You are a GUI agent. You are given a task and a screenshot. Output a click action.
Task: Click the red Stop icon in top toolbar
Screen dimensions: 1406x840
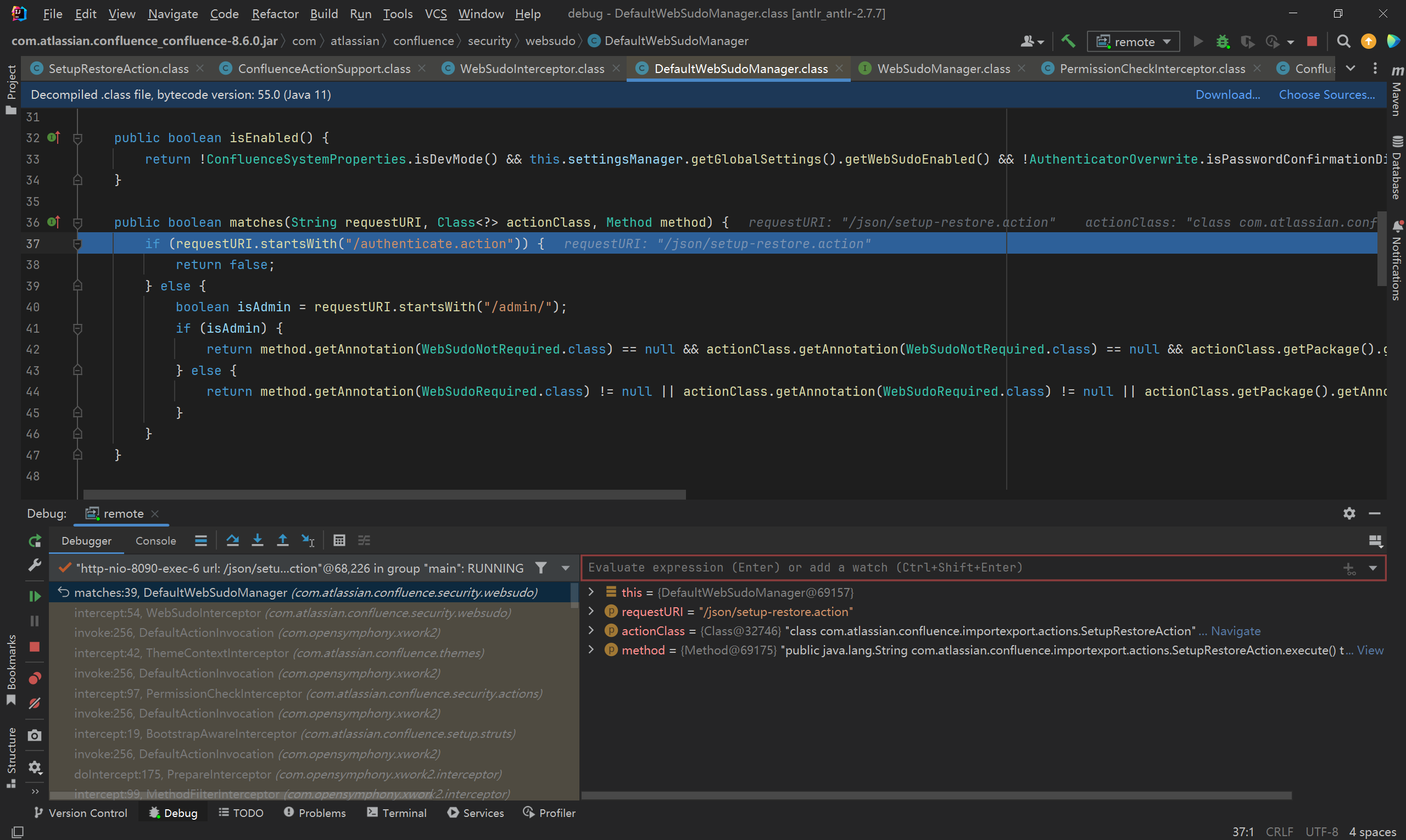pos(1312,41)
